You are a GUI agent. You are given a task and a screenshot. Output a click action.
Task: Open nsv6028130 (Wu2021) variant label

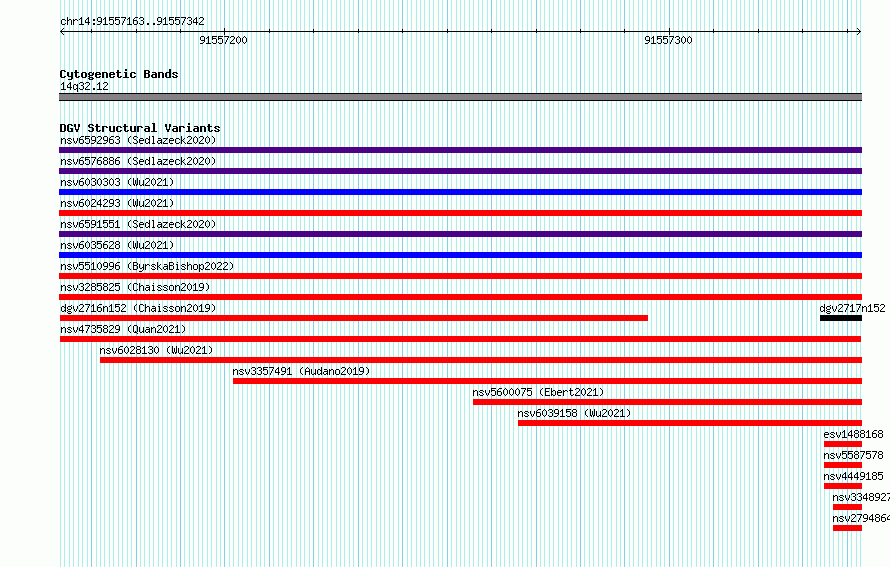pyautogui.click(x=156, y=350)
